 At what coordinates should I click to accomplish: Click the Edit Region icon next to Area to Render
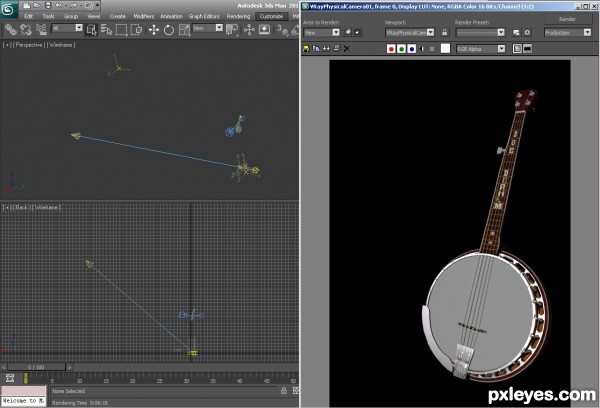tap(347, 32)
